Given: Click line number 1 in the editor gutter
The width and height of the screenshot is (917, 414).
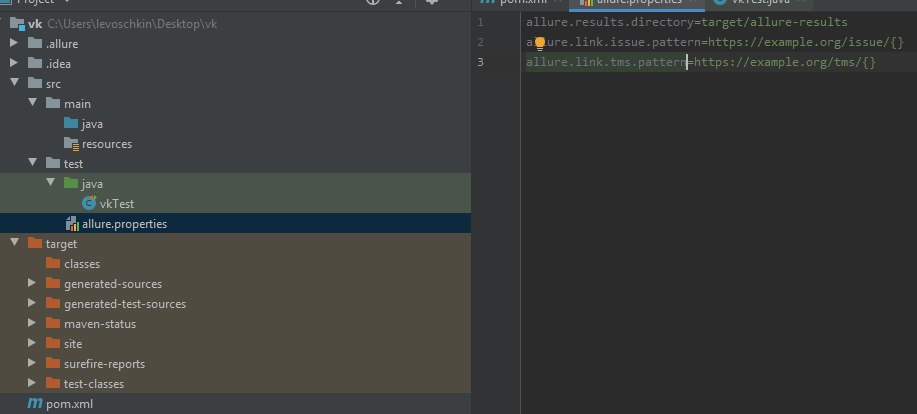Looking at the screenshot, I should 480,22.
